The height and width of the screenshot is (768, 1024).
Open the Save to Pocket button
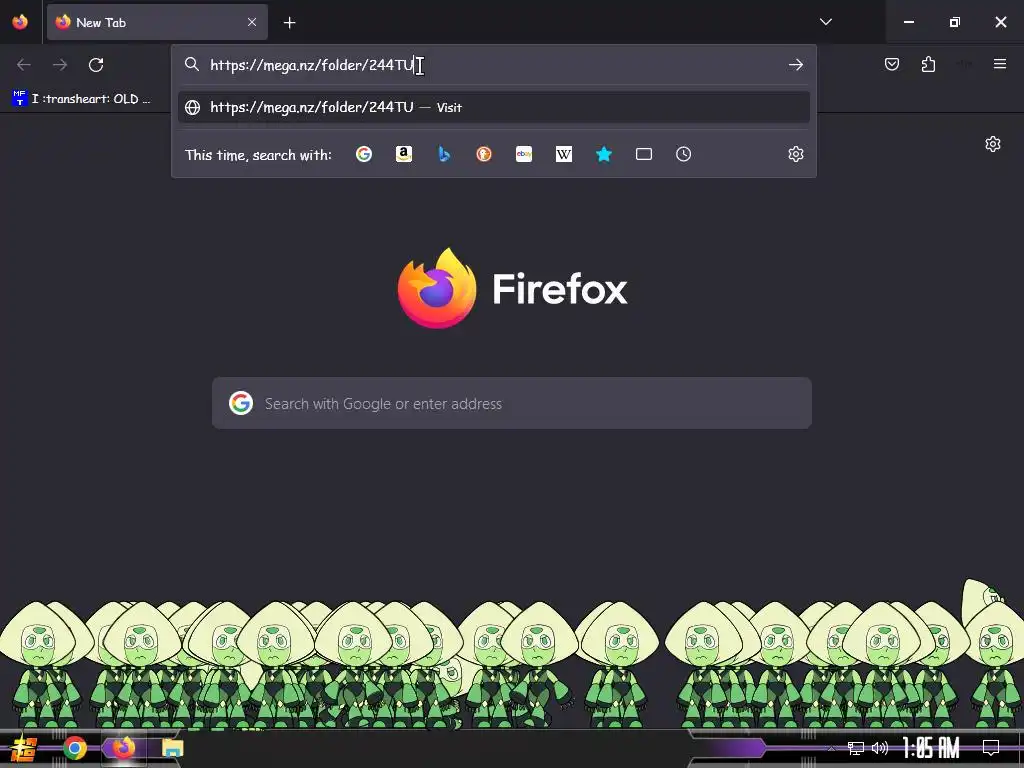pos(892,64)
